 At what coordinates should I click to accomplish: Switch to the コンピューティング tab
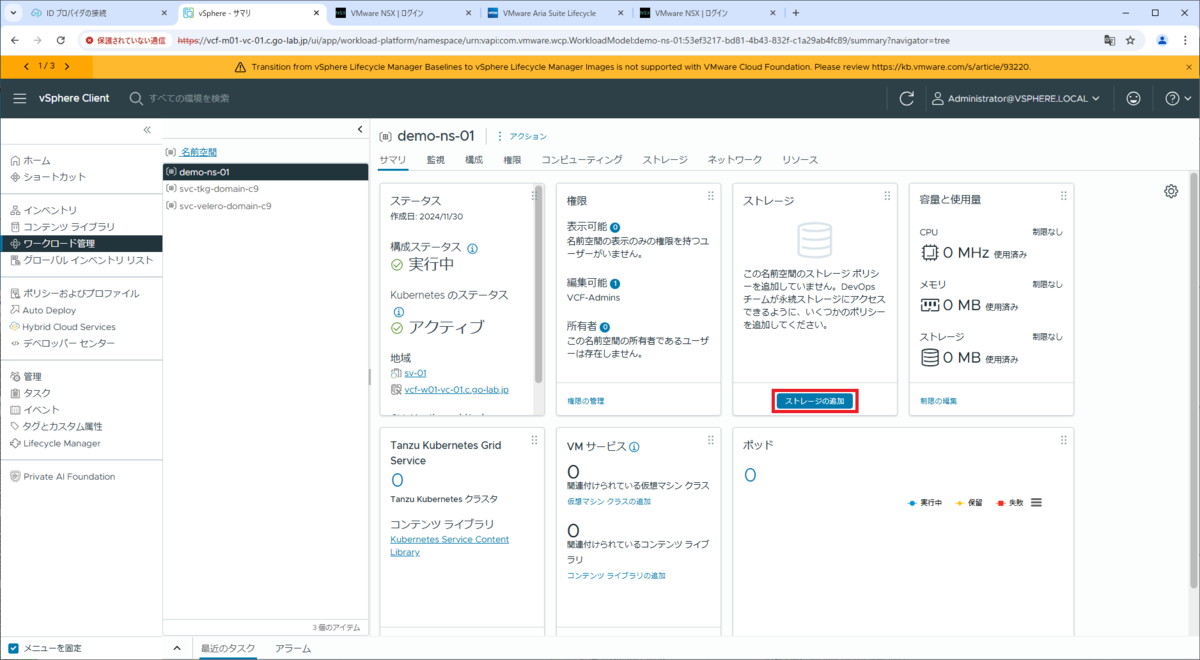(x=582, y=160)
